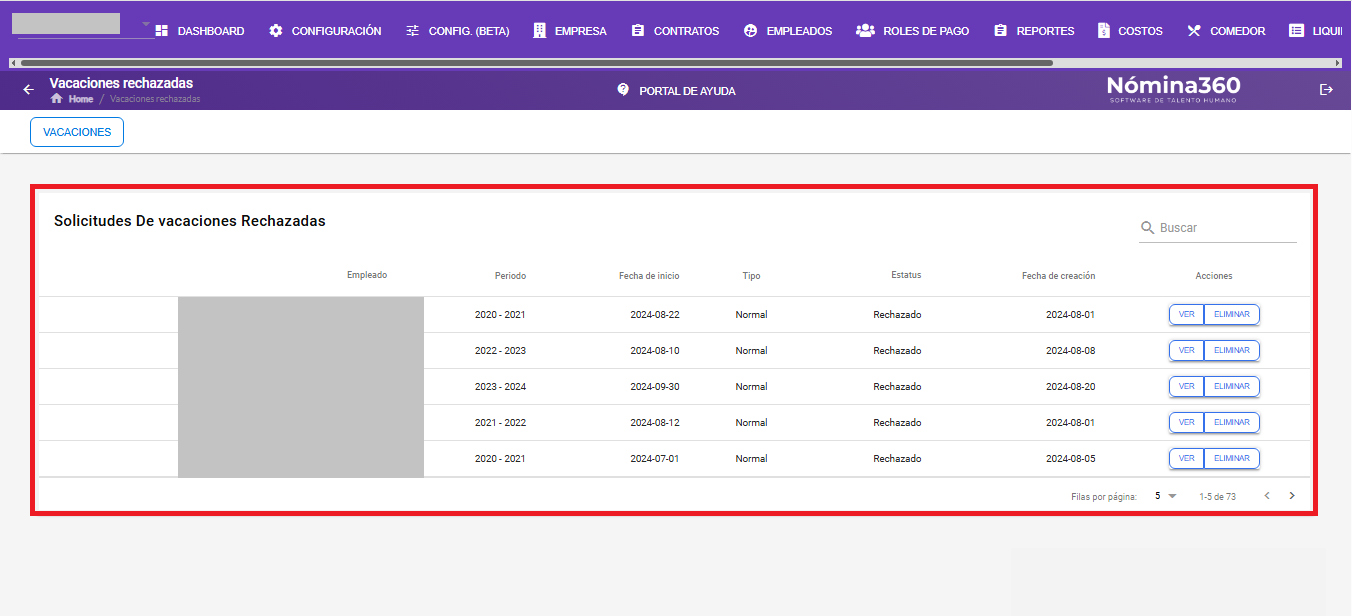Click the 1-5 de 73 pagination text

1217,497
